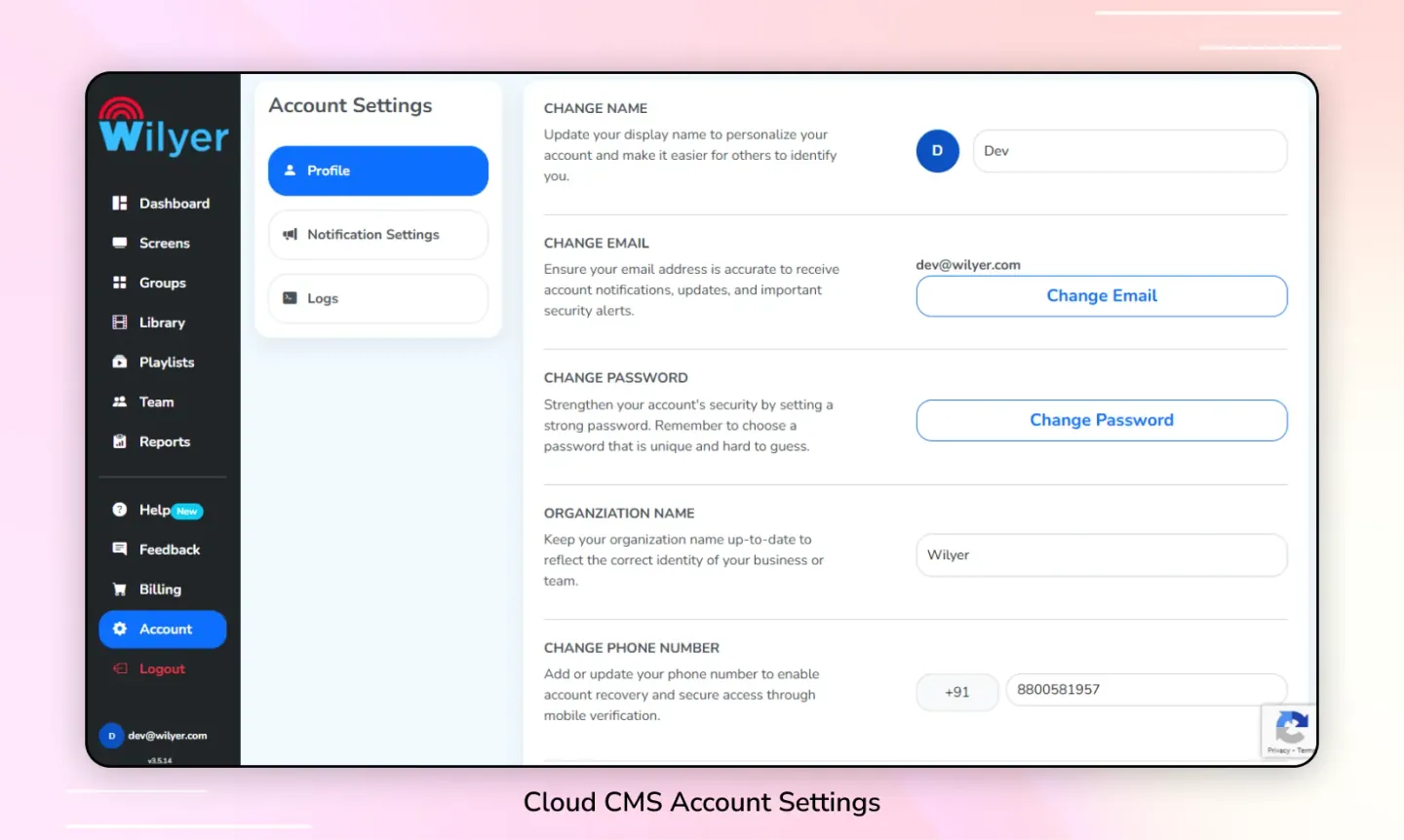Click the CHANGE PASSWORD section title

(616, 378)
